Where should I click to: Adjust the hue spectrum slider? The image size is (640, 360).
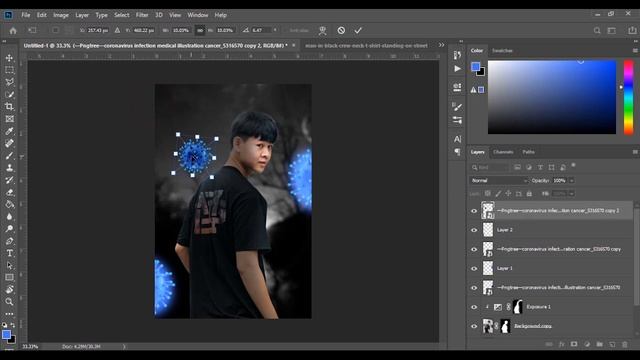[629, 97]
